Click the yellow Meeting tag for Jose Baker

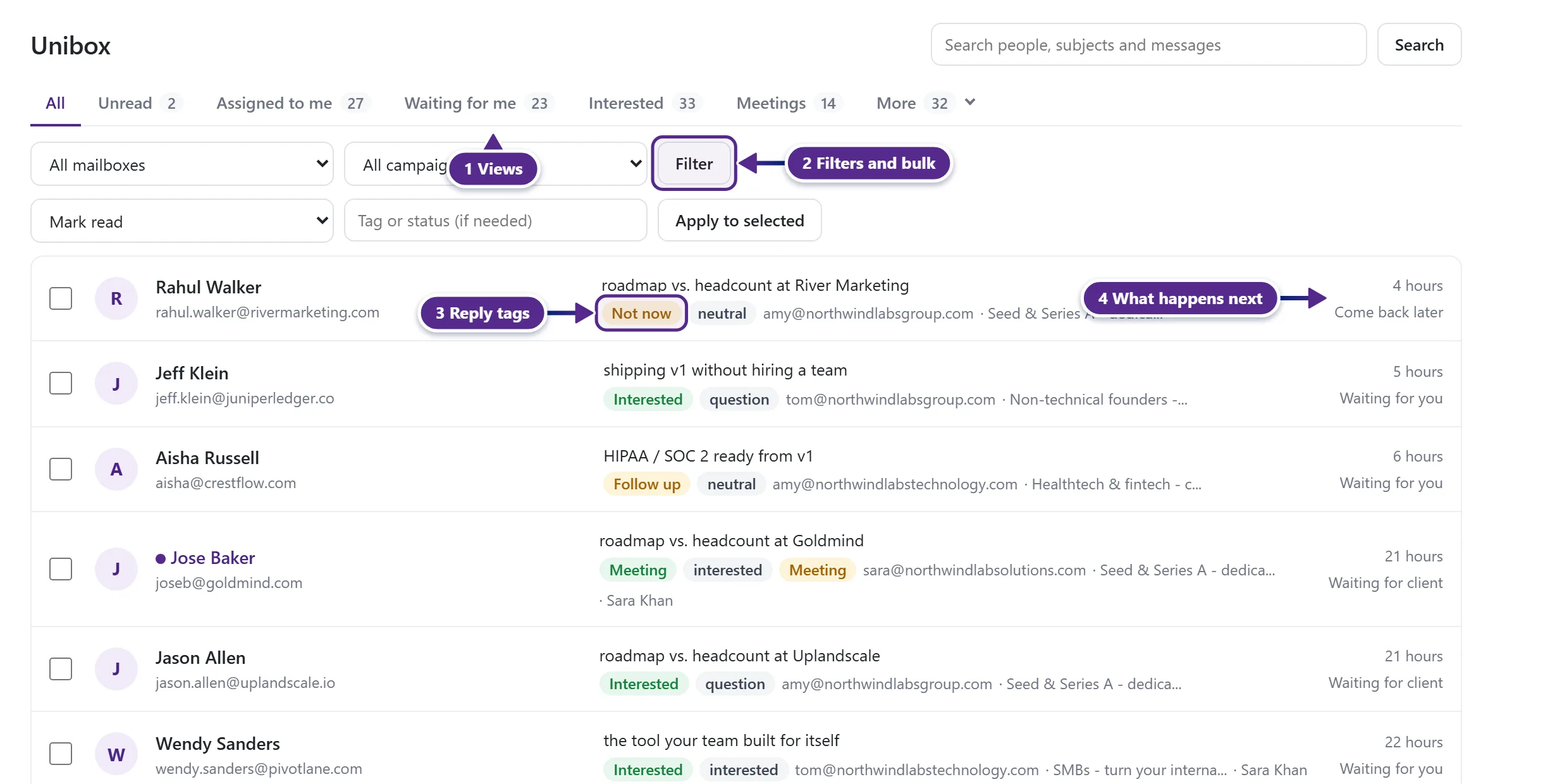pyautogui.click(x=817, y=570)
